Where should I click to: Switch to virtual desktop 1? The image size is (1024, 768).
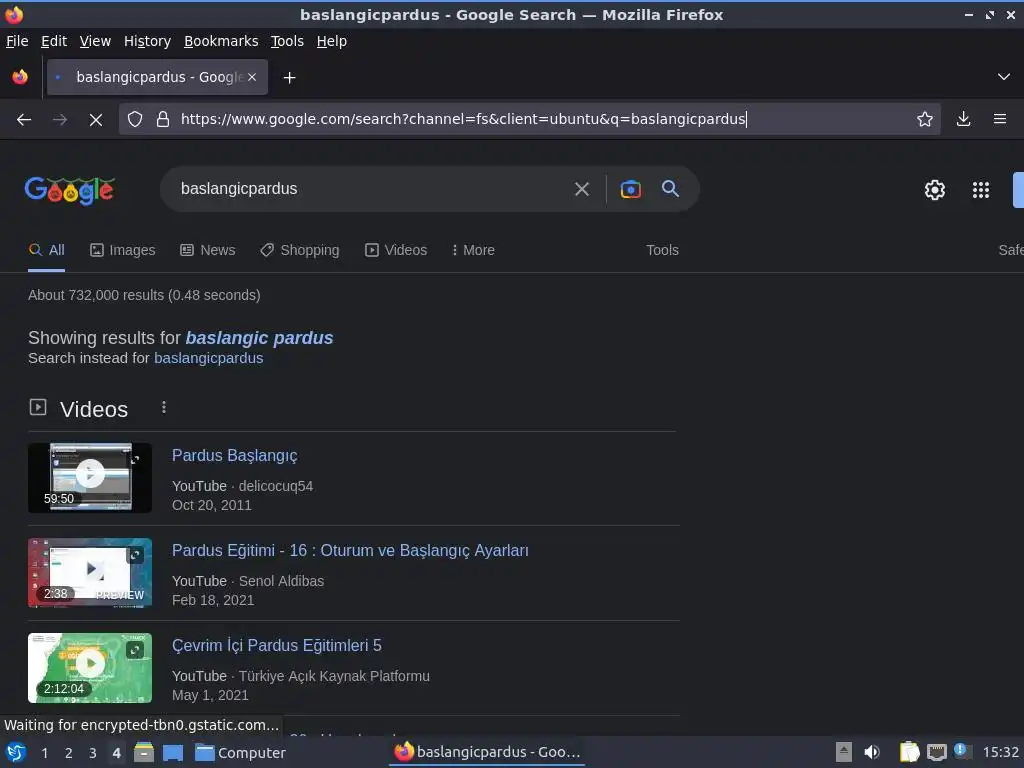click(x=44, y=753)
